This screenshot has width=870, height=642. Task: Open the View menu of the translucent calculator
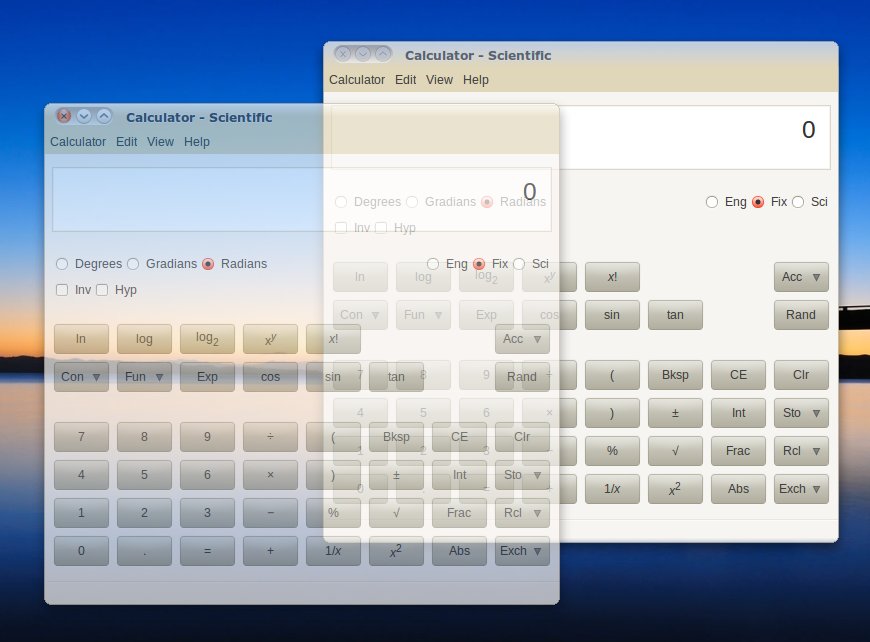coord(160,142)
